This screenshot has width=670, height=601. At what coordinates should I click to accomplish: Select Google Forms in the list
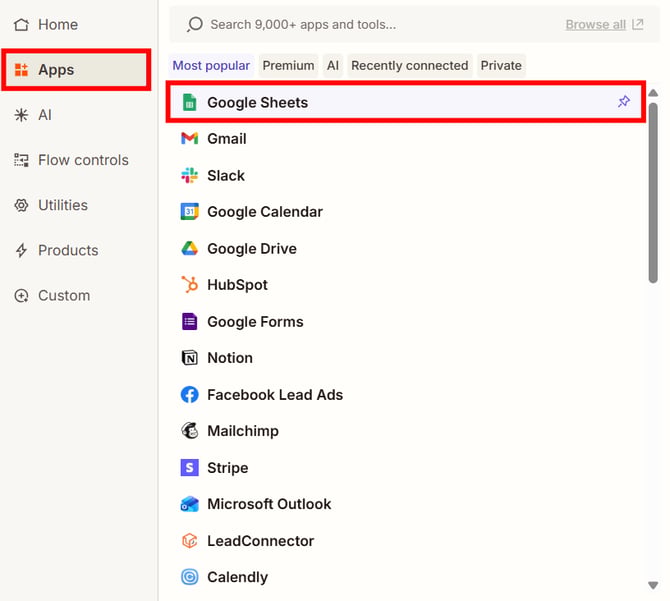click(406, 322)
